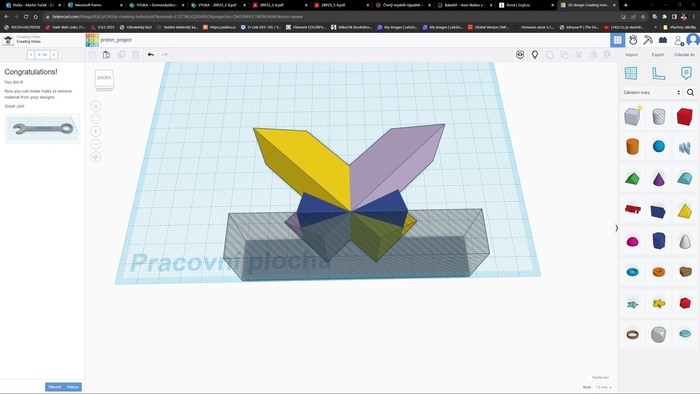This screenshot has height=394, width=700.
Task: Select the Ruler tool icon
Action: coord(658,73)
